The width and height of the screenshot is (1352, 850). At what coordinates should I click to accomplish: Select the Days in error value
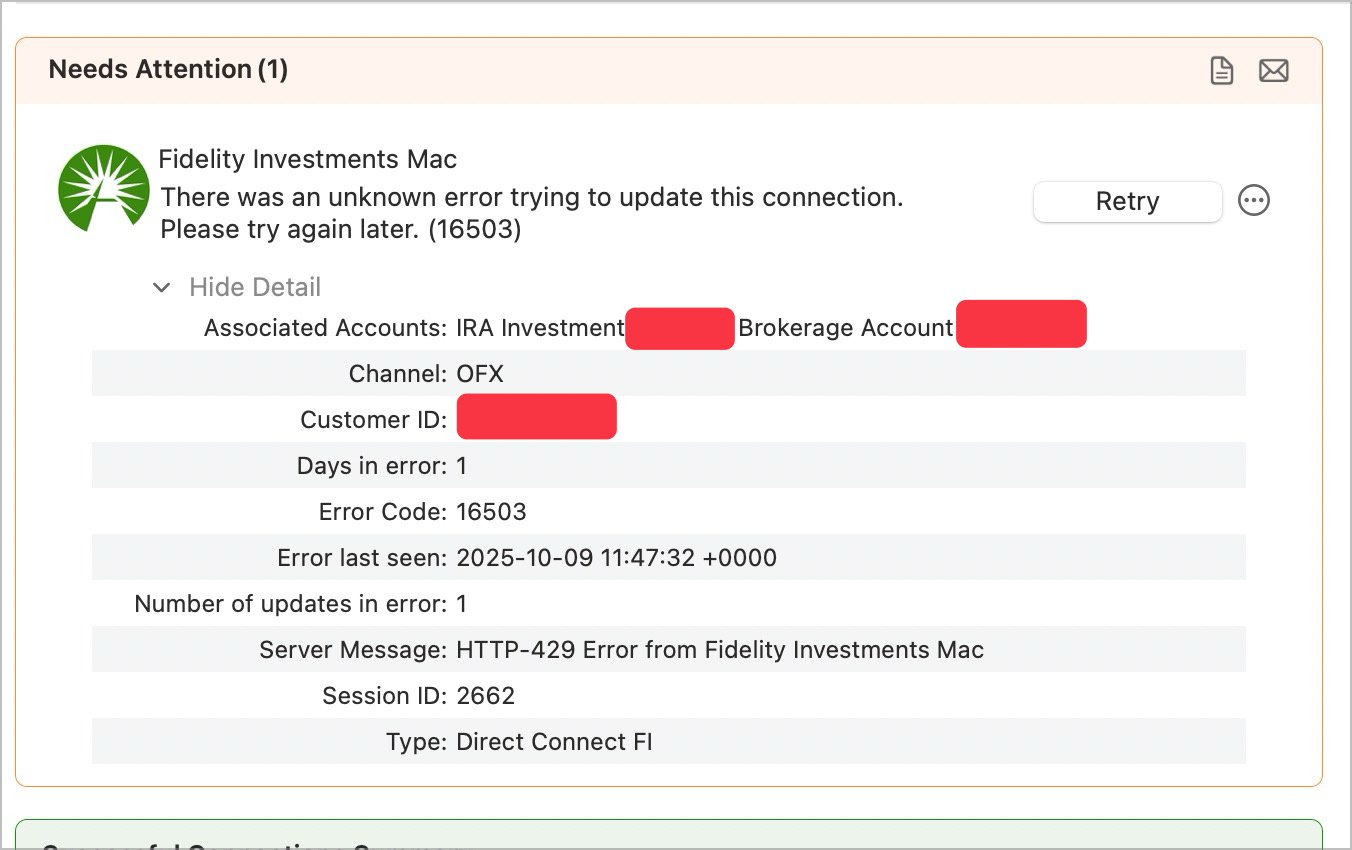462,466
